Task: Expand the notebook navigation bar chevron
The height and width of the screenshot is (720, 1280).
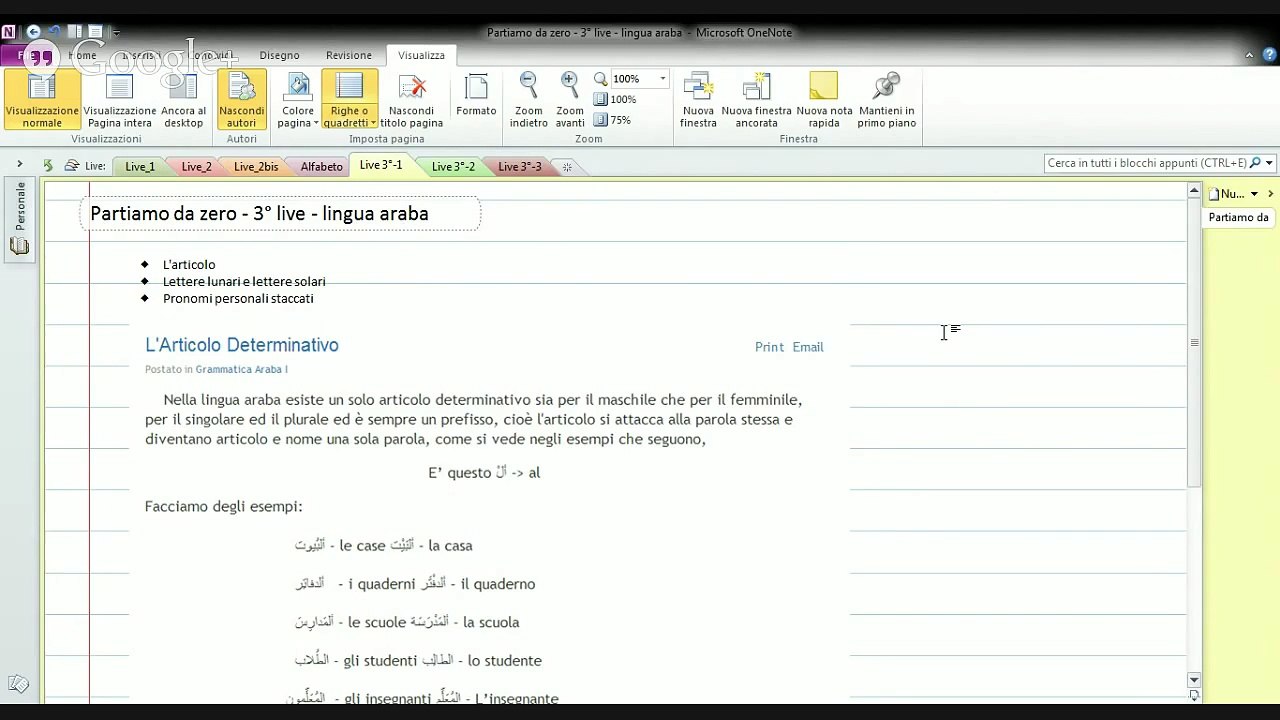Action: tap(19, 164)
